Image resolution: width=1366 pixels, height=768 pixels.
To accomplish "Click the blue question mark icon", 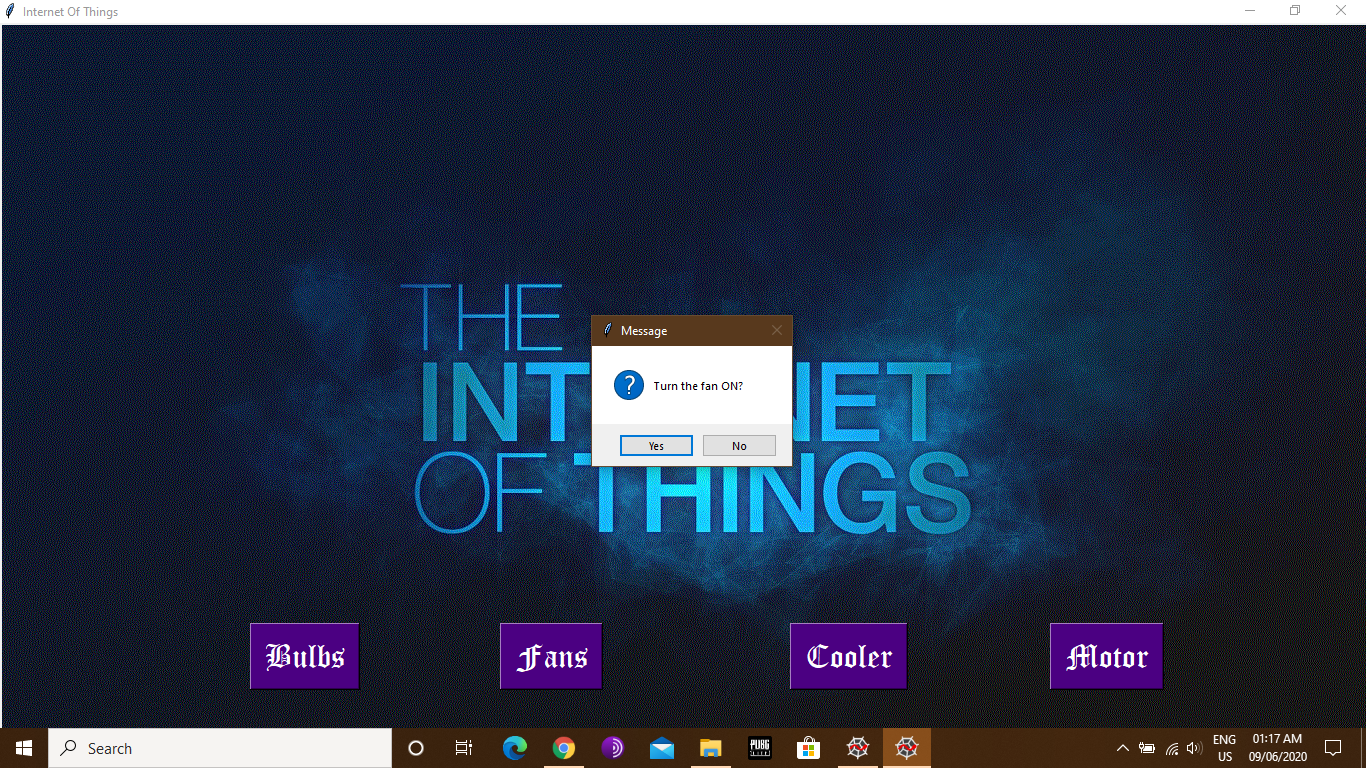I will 629,385.
